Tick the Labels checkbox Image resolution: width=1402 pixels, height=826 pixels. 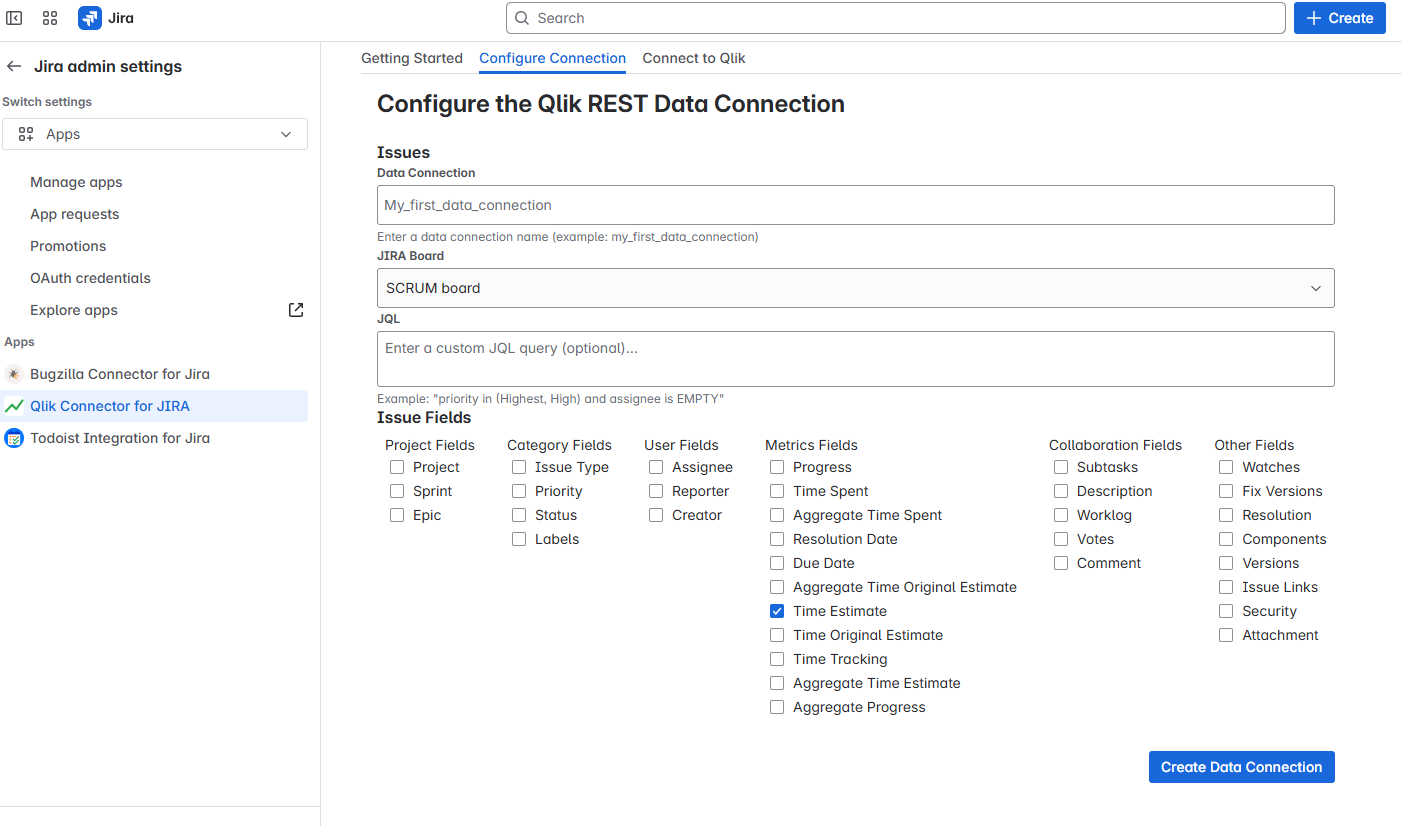519,539
